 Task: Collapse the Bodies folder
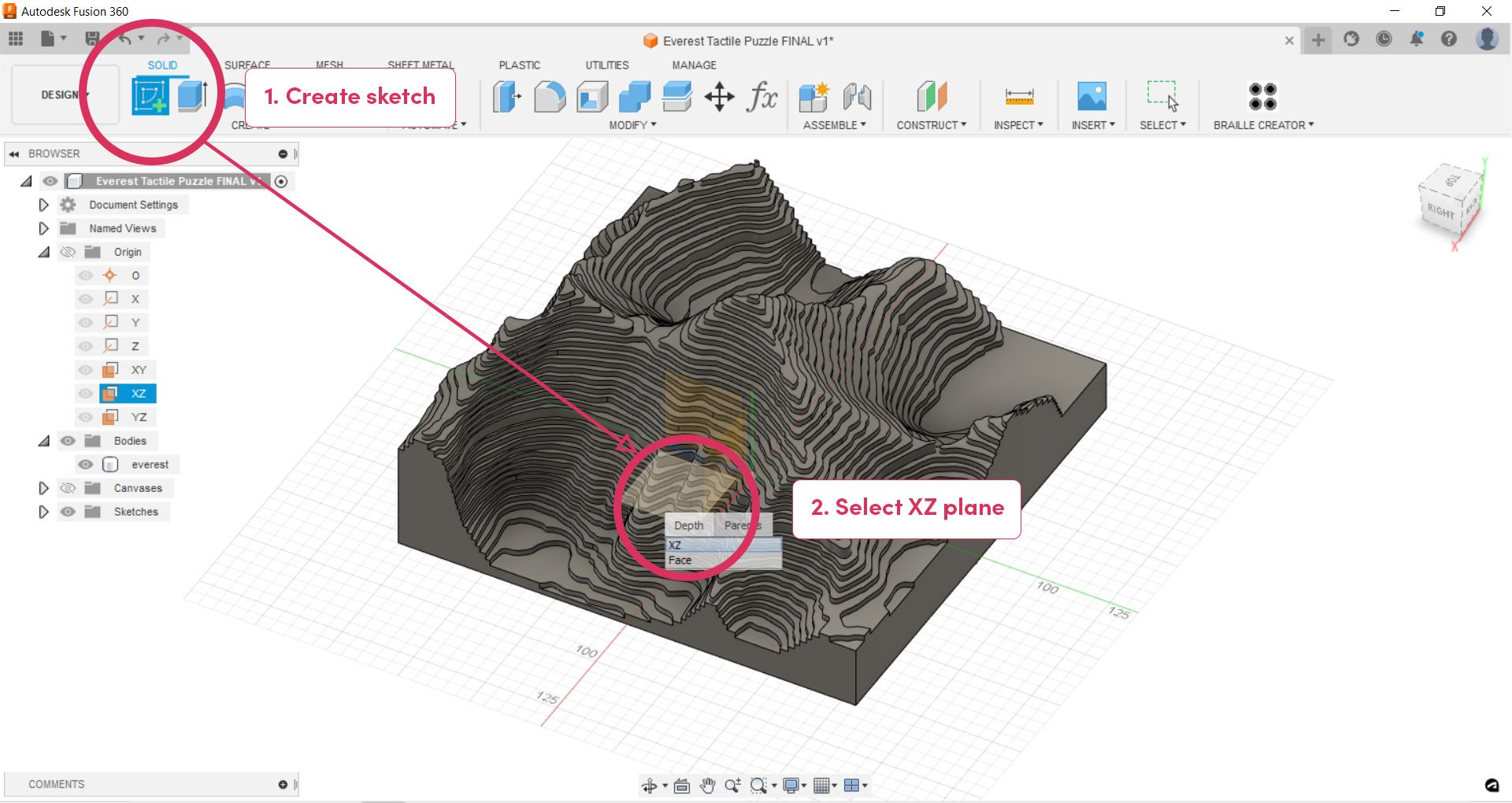[43, 441]
